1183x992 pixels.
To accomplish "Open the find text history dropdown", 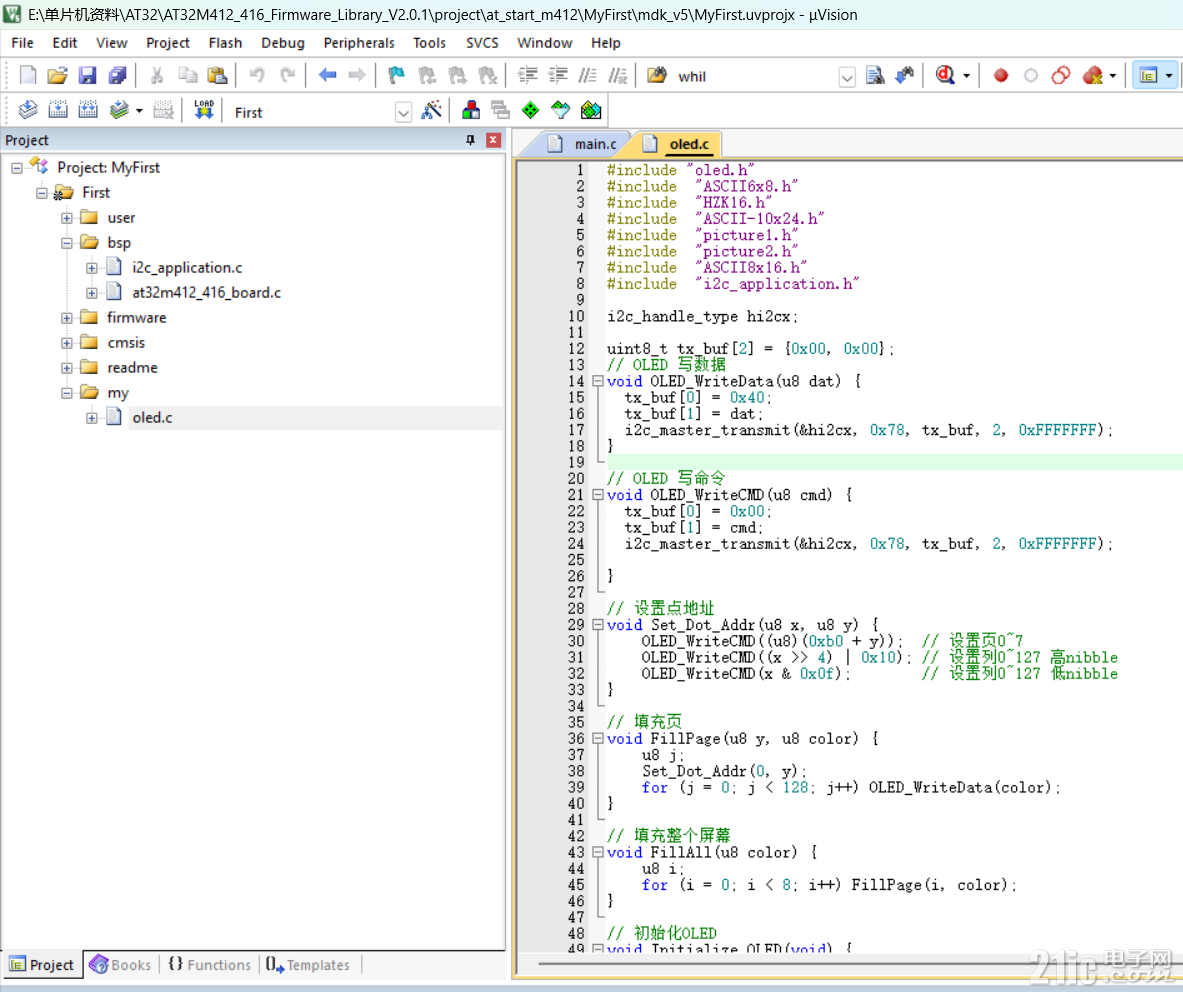I will [x=847, y=77].
